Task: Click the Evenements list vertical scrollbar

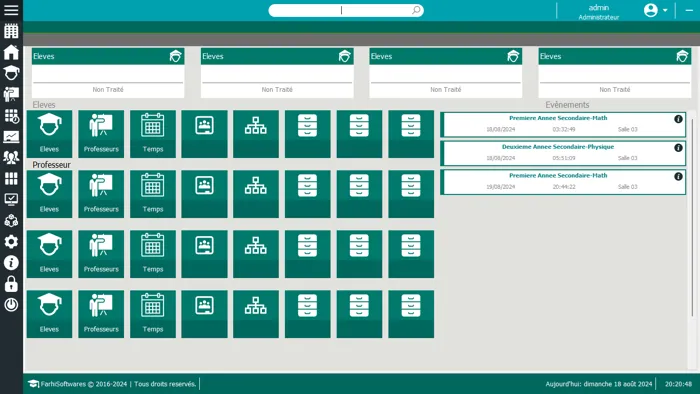Action: [x=693, y=241]
